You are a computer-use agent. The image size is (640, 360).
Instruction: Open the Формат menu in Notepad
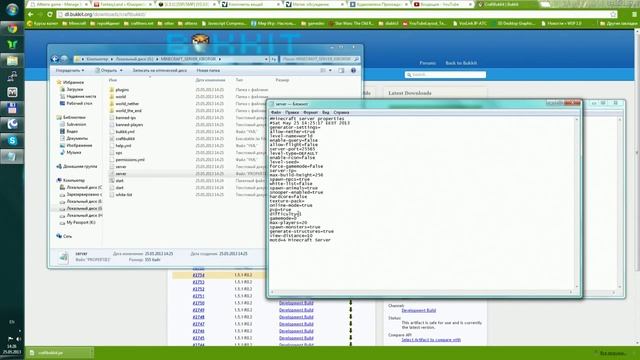click(310, 112)
